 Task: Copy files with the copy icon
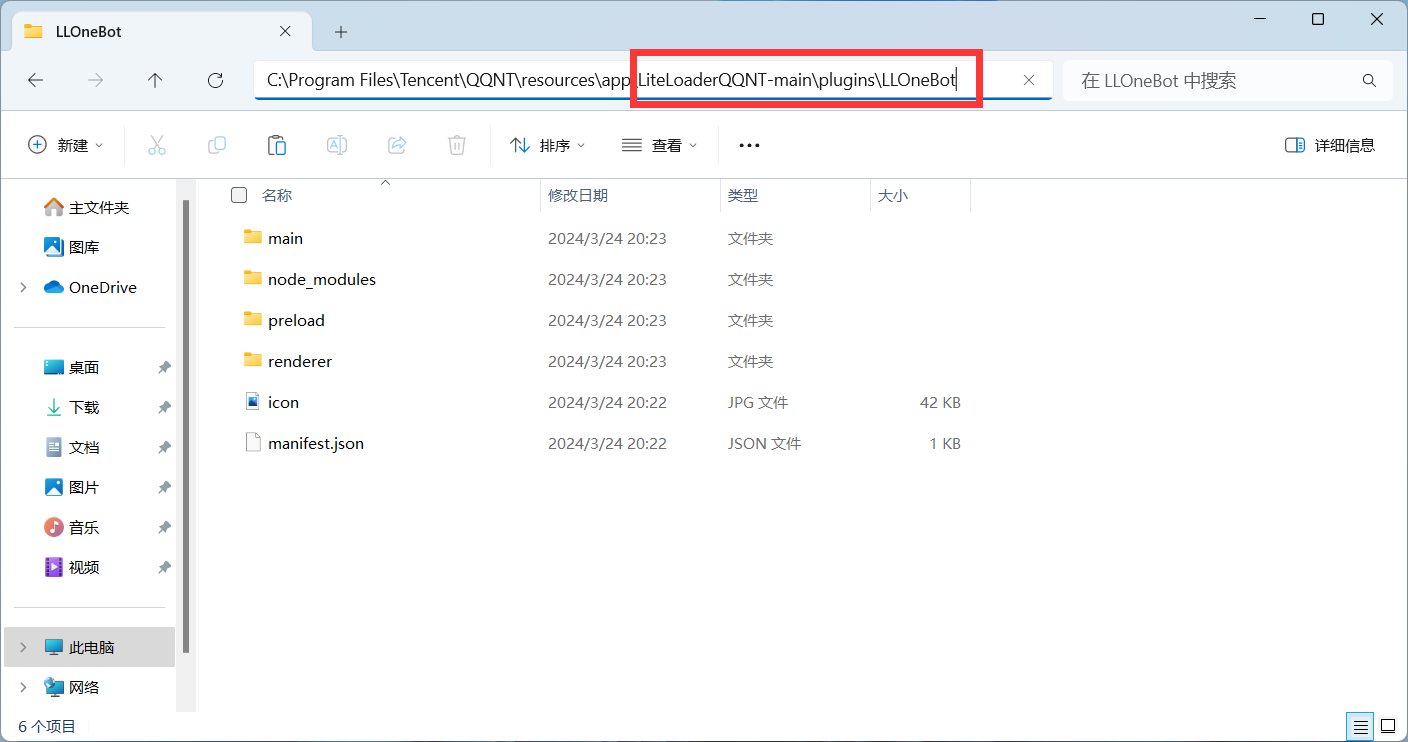(x=217, y=144)
